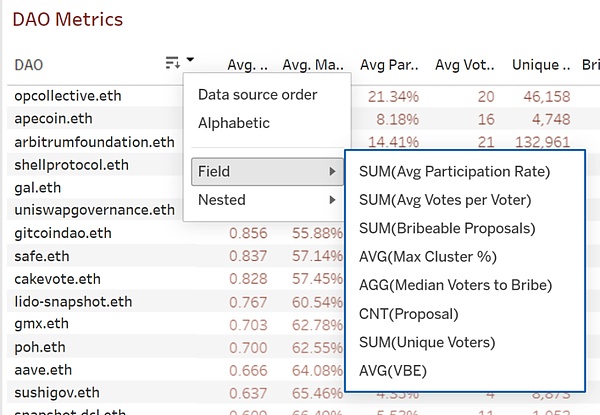
Task: Open the DAO header dropdown caret
Action: pyautogui.click(x=190, y=59)
